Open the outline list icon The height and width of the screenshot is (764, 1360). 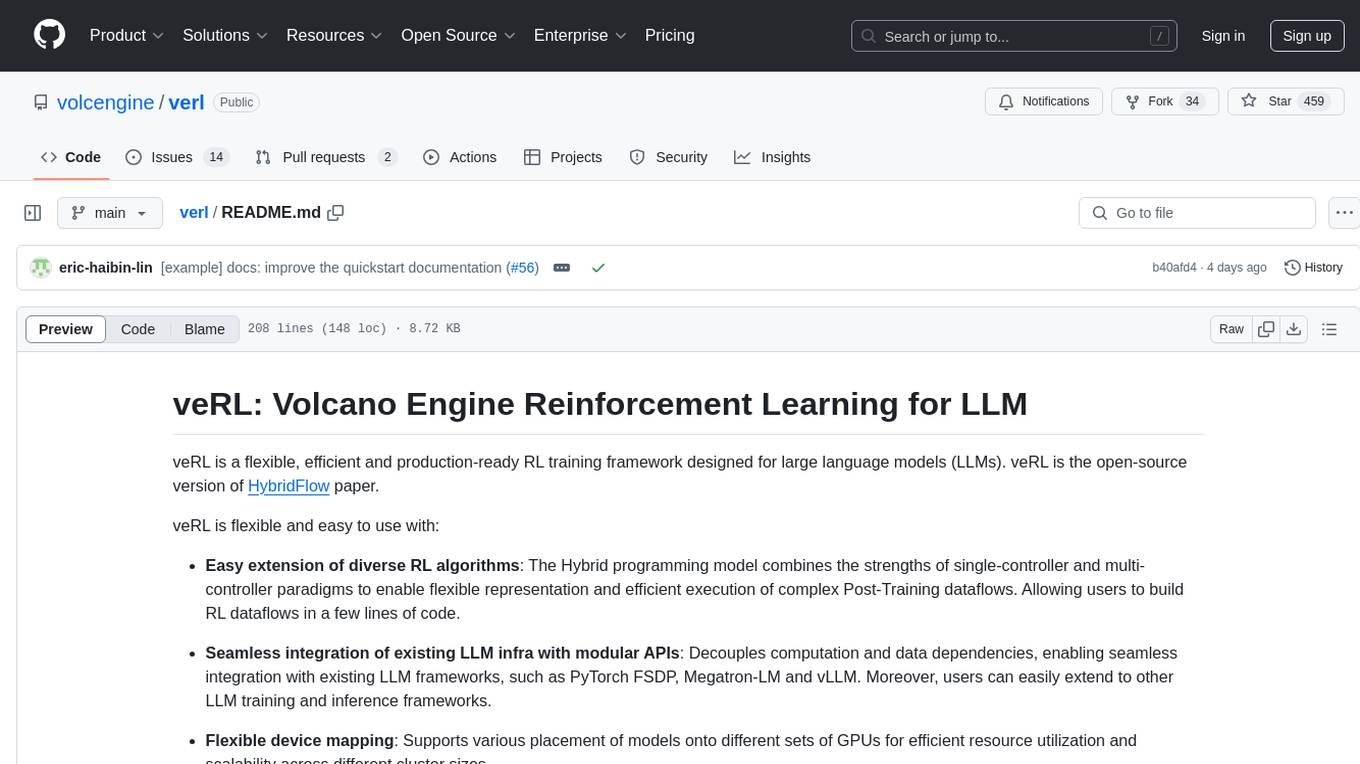click(x=1329, y=329)
